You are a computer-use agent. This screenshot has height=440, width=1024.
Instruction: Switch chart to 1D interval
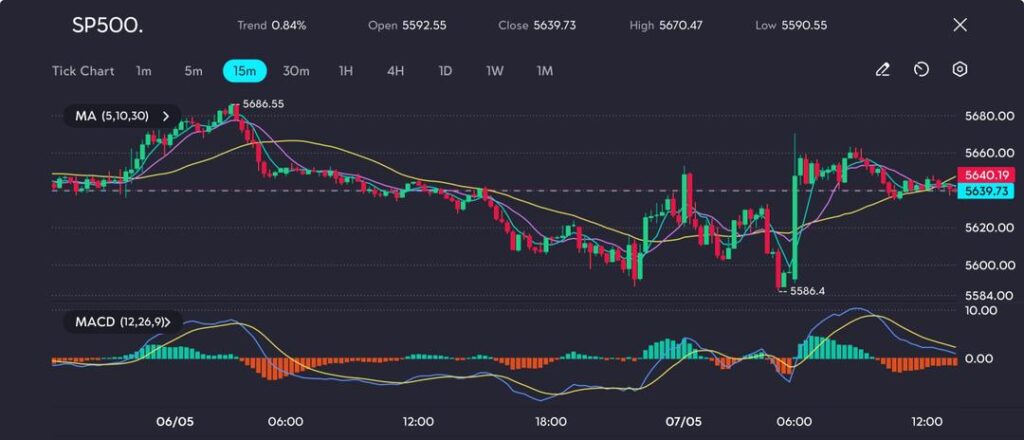pyautogui.click(x=446, y=71)
